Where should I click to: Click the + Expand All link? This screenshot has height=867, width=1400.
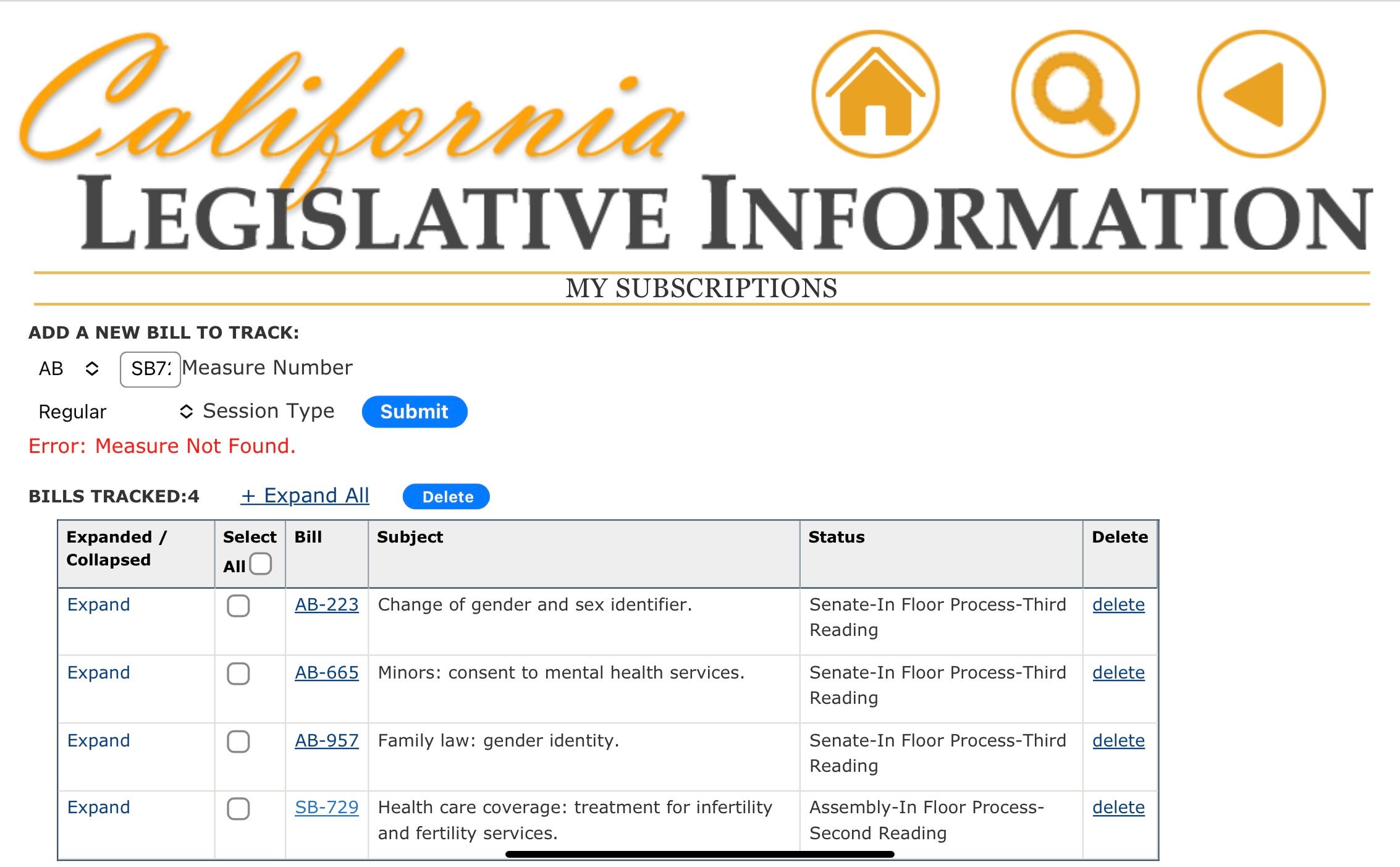coord(305,496)
